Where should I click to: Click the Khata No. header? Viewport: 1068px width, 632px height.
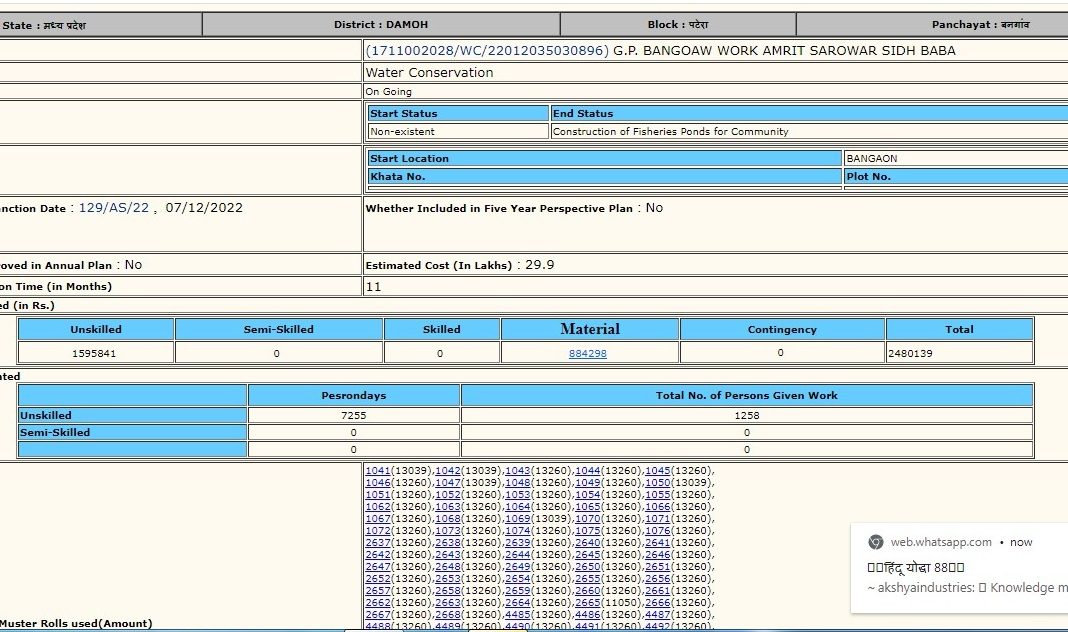[x=605, y=176]
